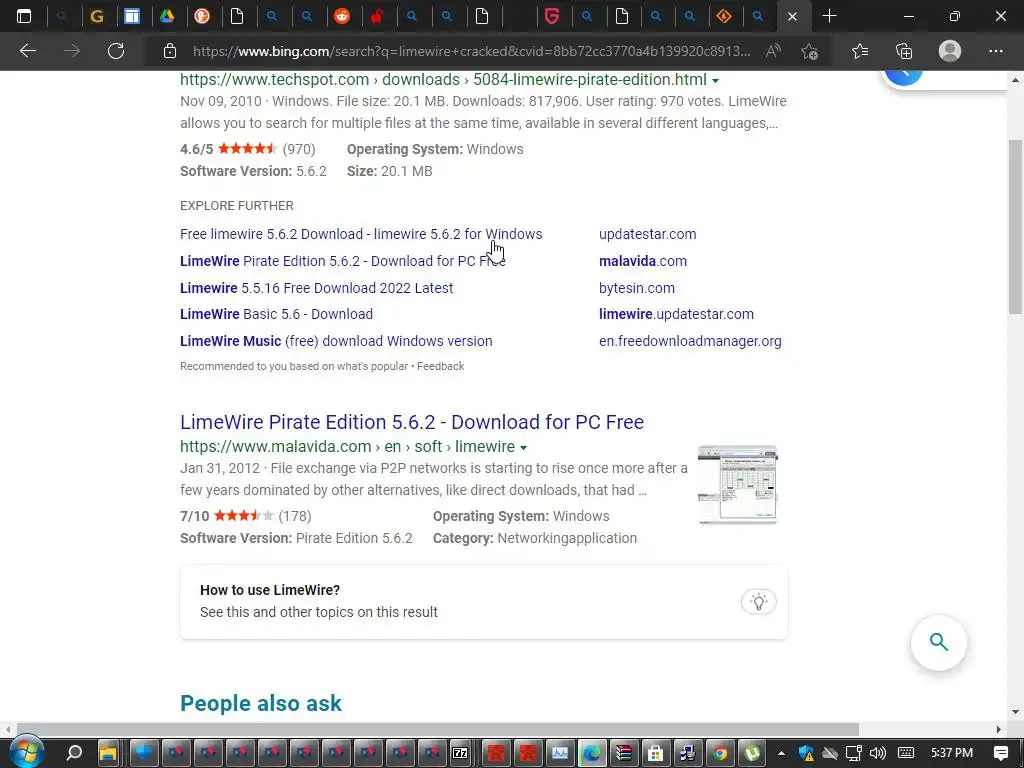Open Microsoft Store taskbar icon

[x=656, y=753]
